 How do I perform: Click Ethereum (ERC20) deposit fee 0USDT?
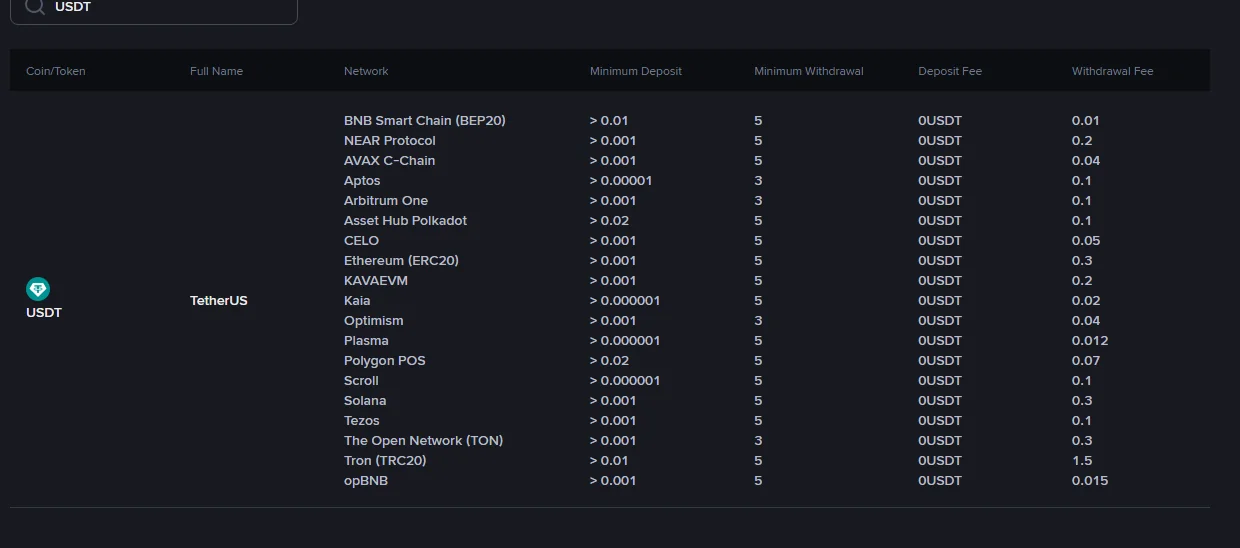(940, 260)
